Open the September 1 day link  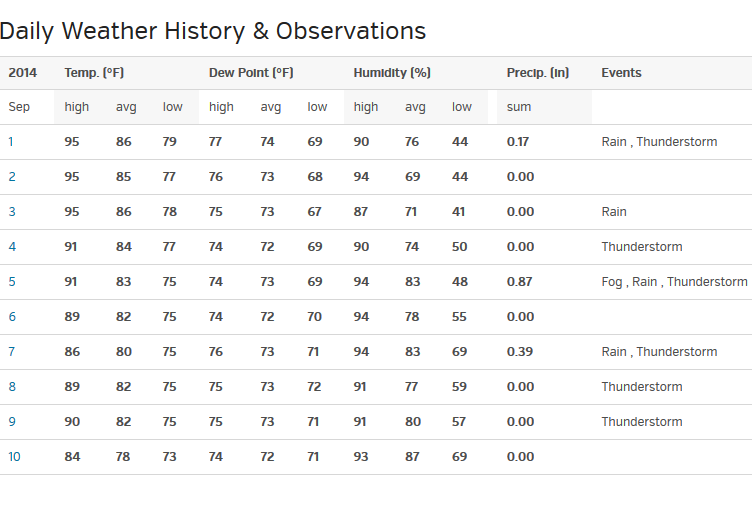[x=11, y=142]
